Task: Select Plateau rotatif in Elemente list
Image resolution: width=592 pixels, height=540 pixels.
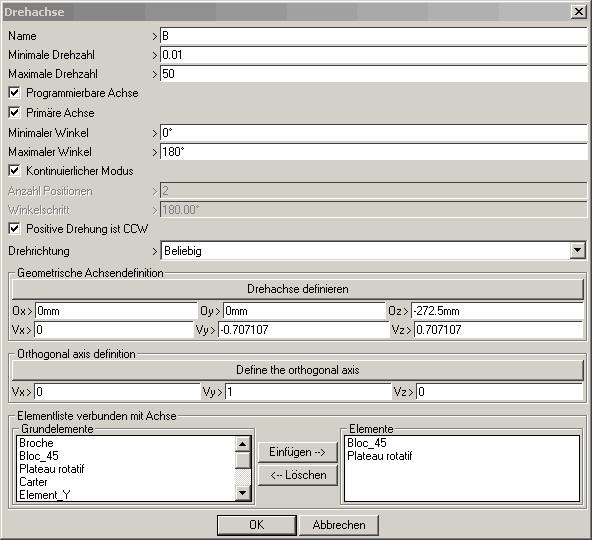Action: point(379,456)
